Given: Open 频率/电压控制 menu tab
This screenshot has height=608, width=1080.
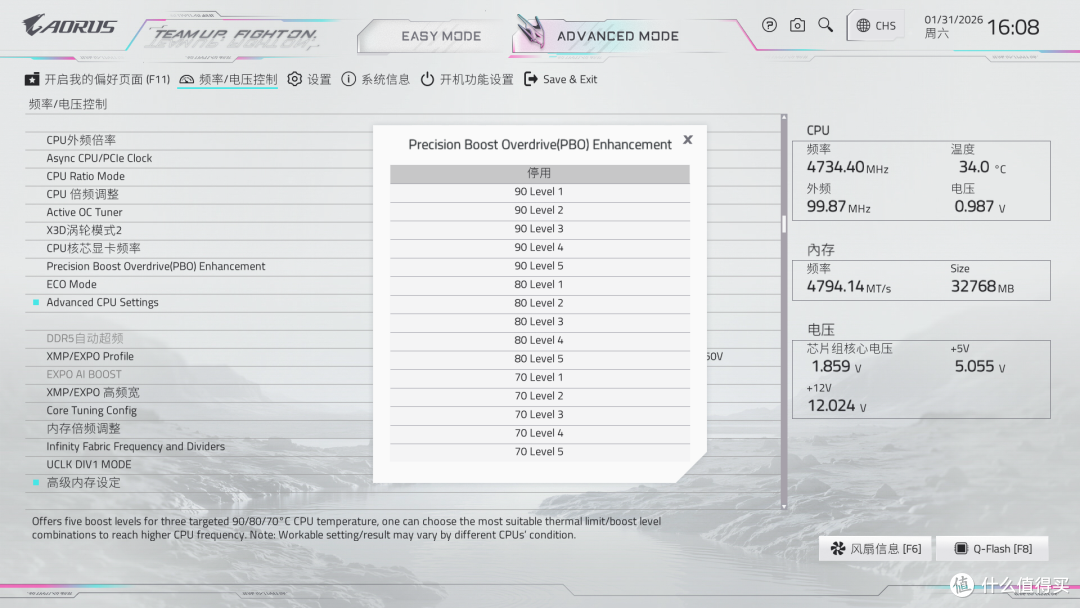Looking at the screenshot, I should [x=228, y=79].
